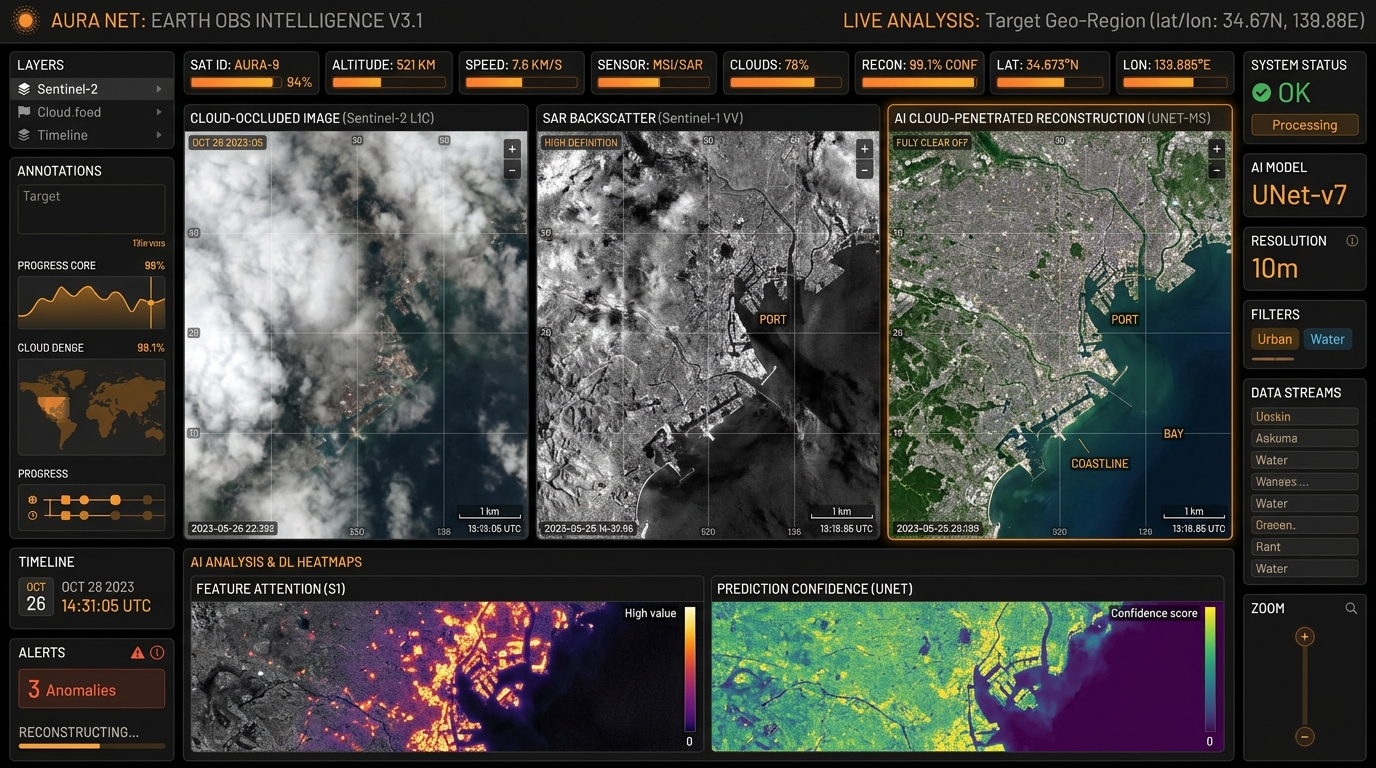Click the green System Status OK checkmark
1376x768 pixels.
pos(1262,93)
